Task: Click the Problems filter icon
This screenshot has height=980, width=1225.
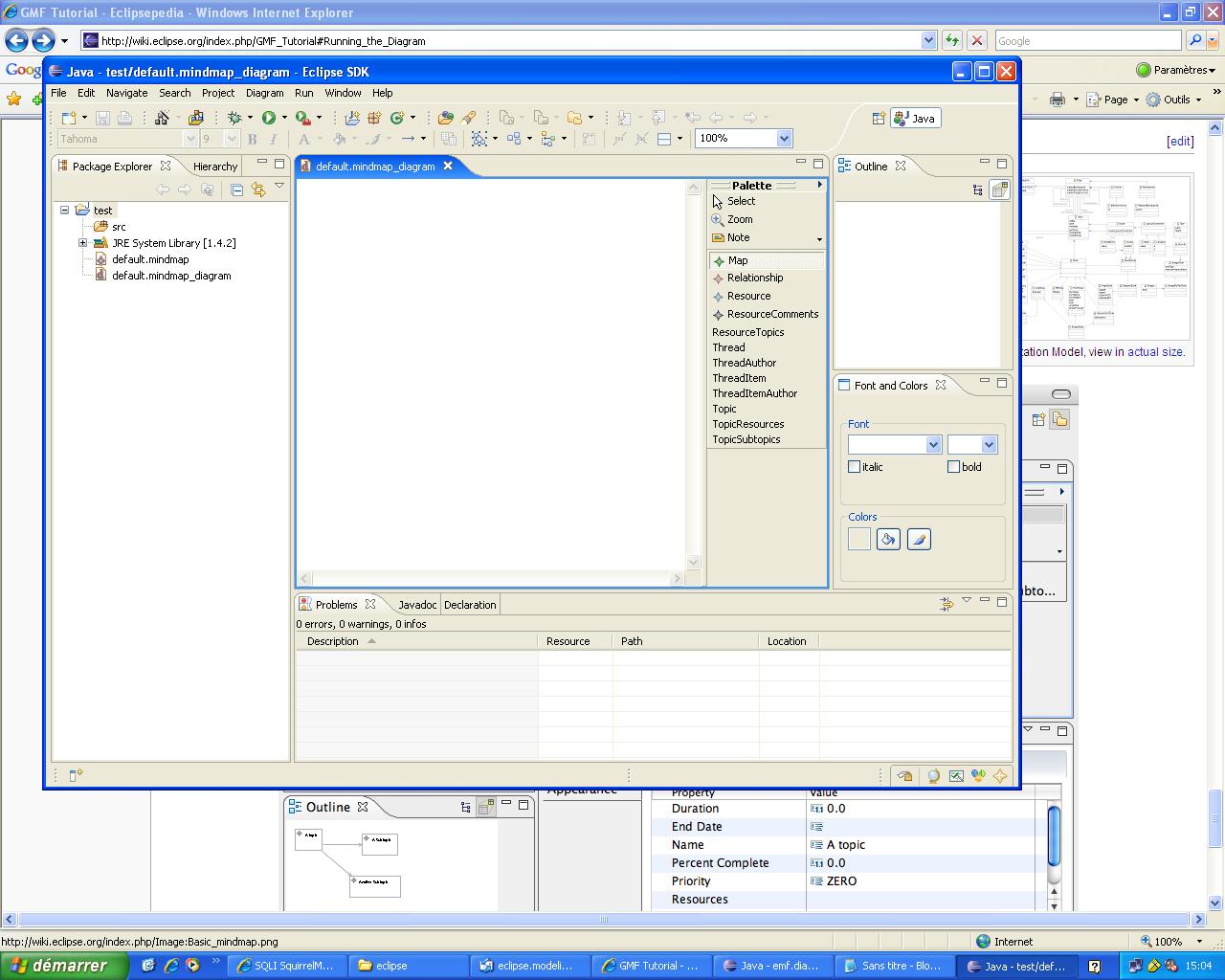Action: [x=946, y=603]
